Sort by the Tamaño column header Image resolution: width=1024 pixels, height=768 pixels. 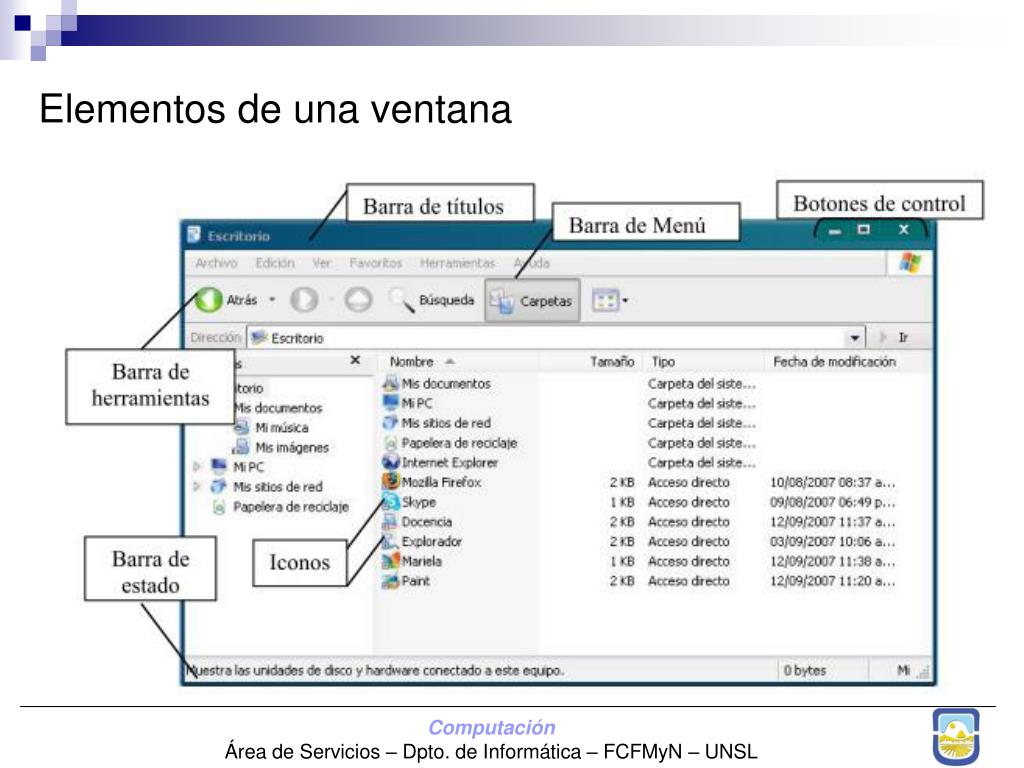click(612, 361)
